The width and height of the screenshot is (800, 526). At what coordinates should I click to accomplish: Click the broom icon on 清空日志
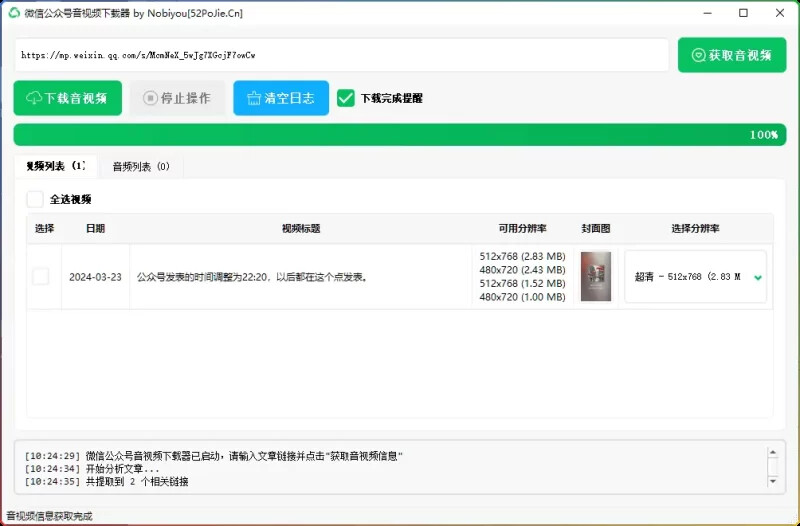tap(251, 98)
